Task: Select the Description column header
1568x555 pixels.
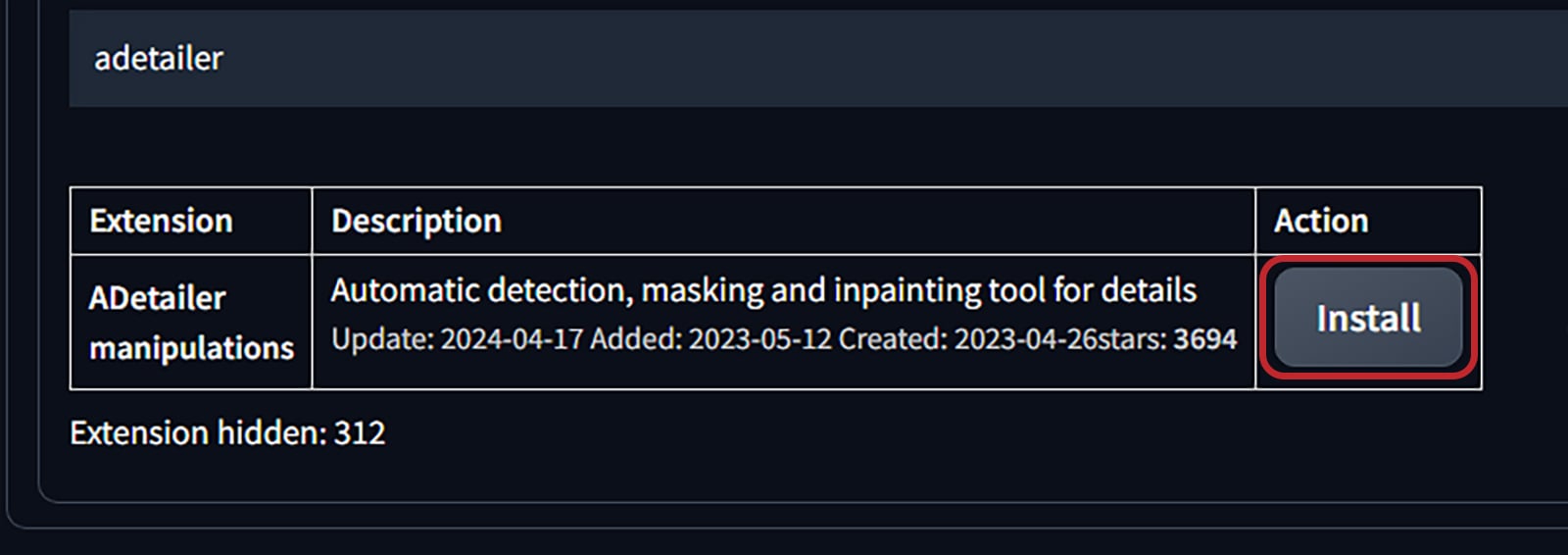Action: (416, 221)
